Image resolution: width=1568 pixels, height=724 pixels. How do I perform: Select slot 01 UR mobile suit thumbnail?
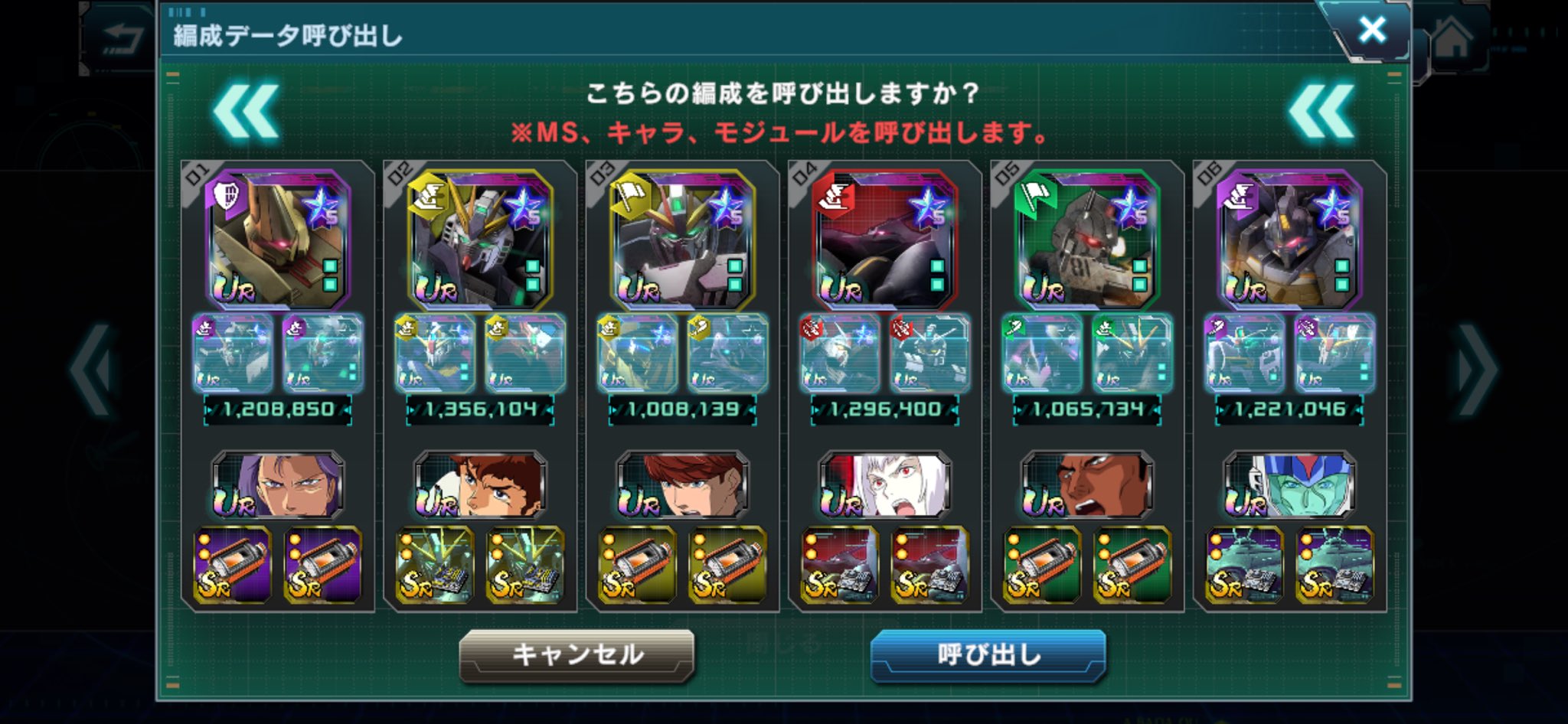(277, 239)
